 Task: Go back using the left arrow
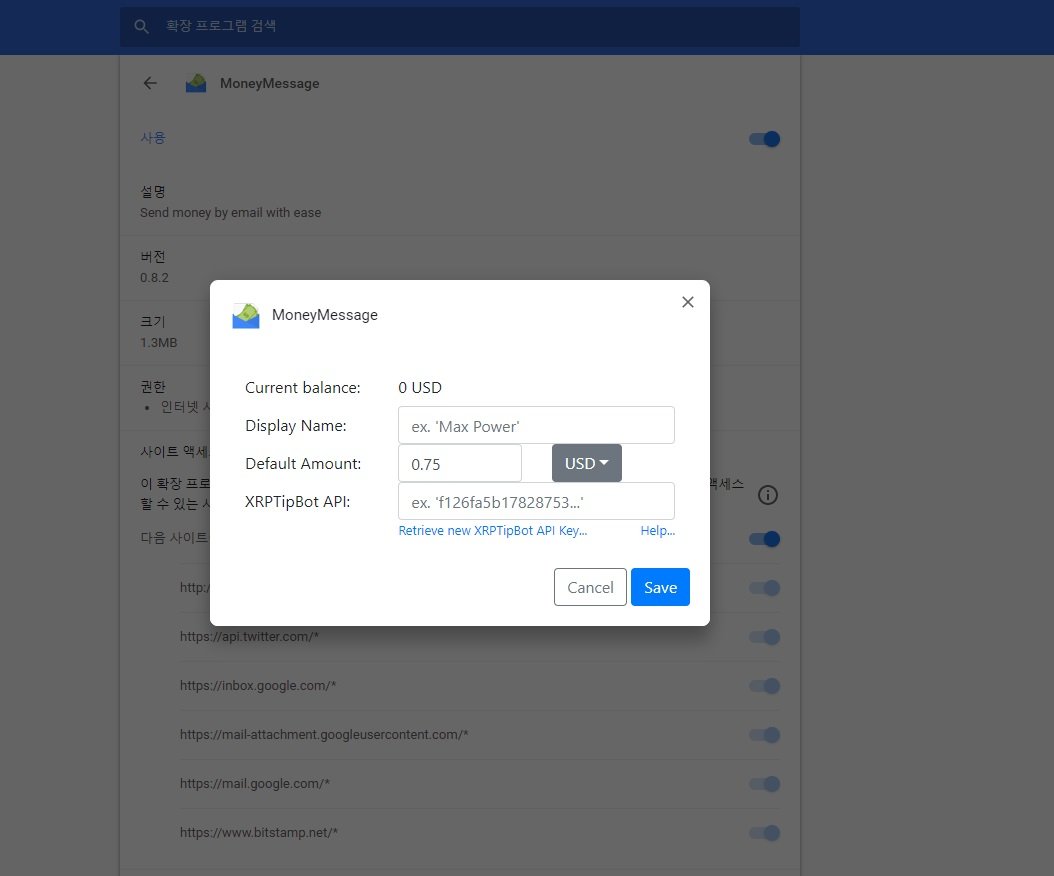tap(150, 83)
